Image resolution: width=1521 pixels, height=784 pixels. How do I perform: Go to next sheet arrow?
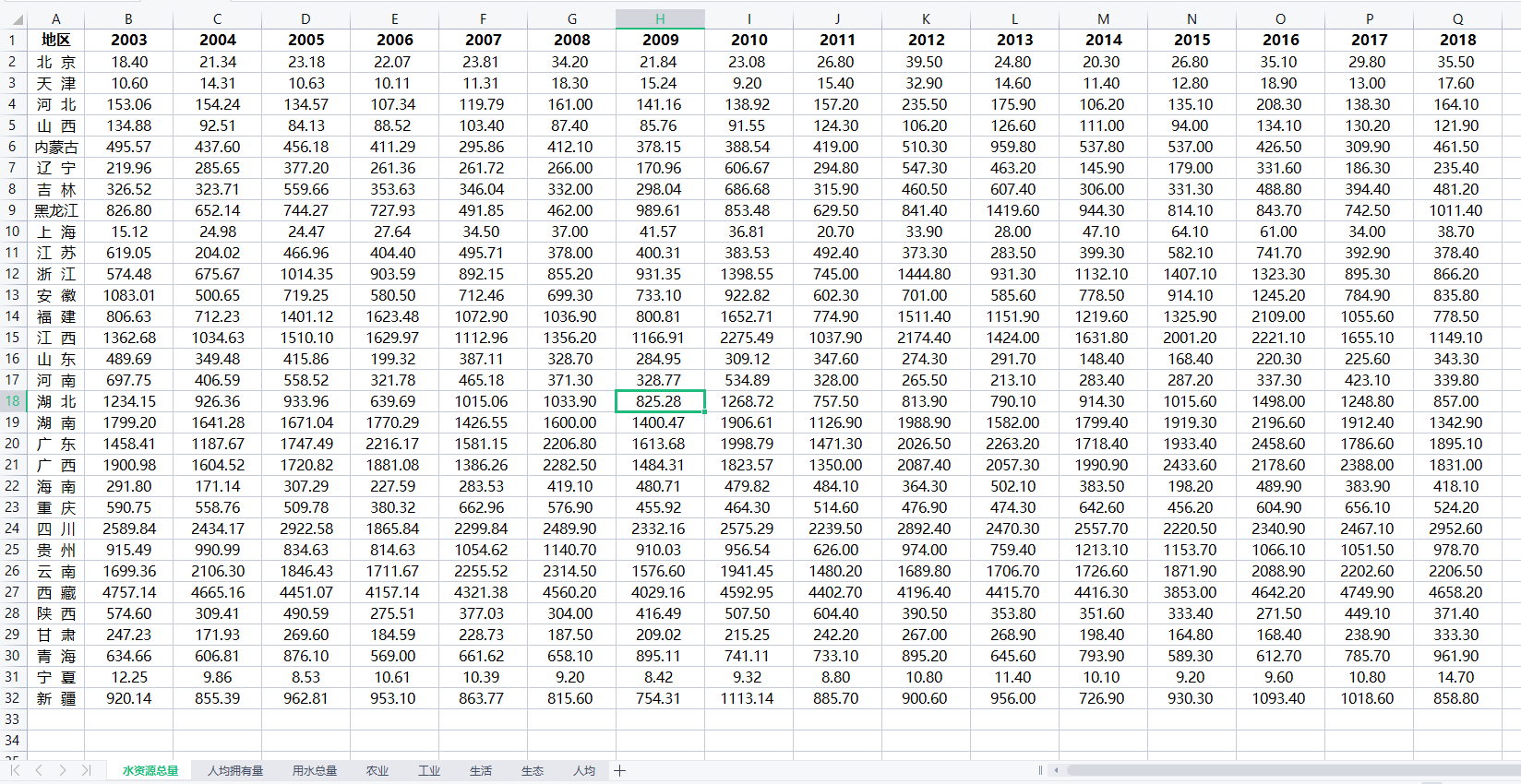[63, 770]
